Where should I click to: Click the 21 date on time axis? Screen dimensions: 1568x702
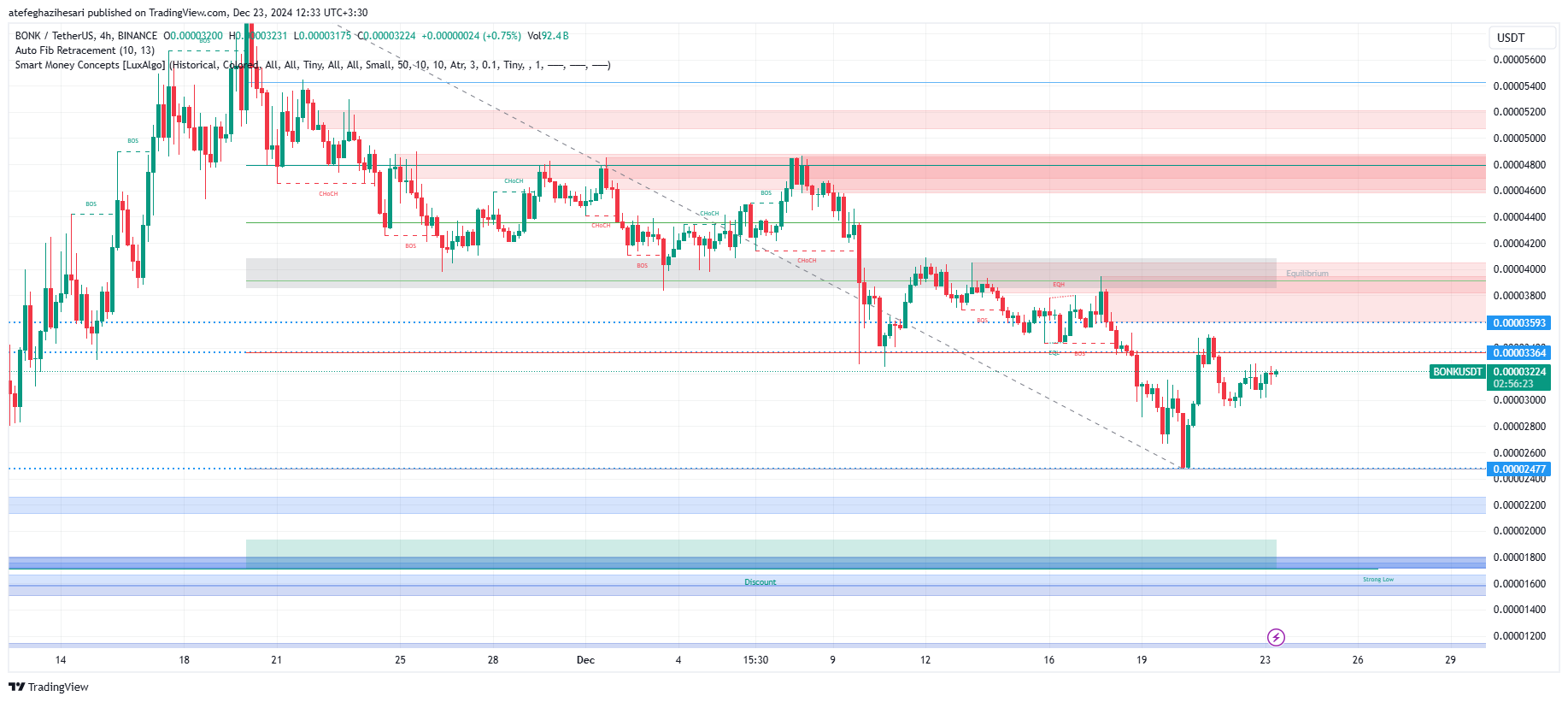(x=277, y=660)
